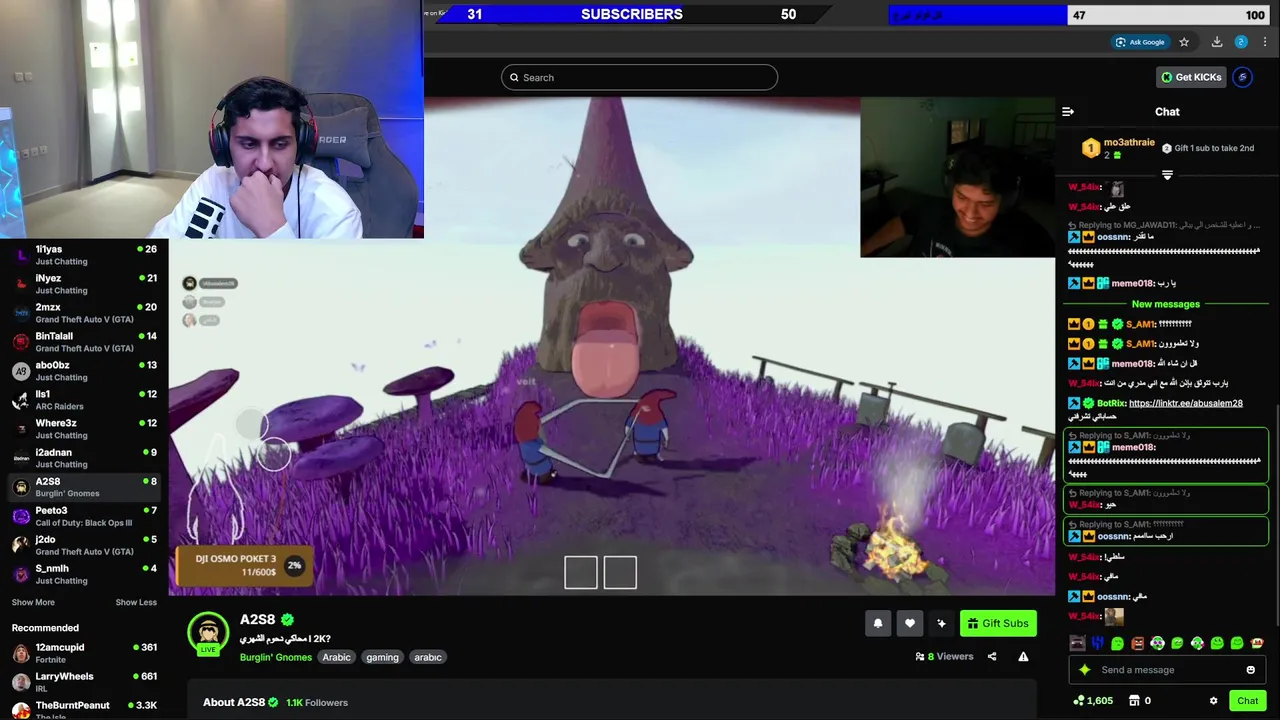Click the bookmark star icon in browser
1280x720 pixels.
[1184, 42]
